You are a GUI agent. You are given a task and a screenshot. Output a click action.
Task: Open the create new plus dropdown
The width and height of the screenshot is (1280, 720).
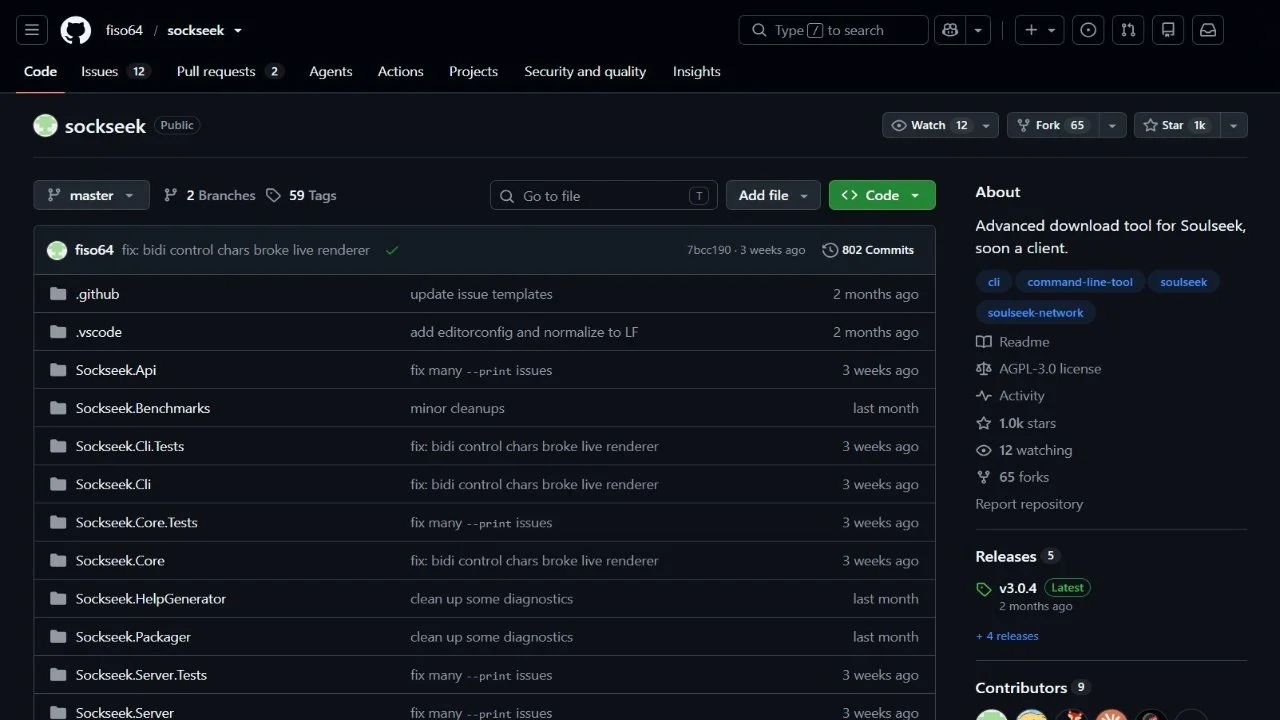(x=1040, y=30)
